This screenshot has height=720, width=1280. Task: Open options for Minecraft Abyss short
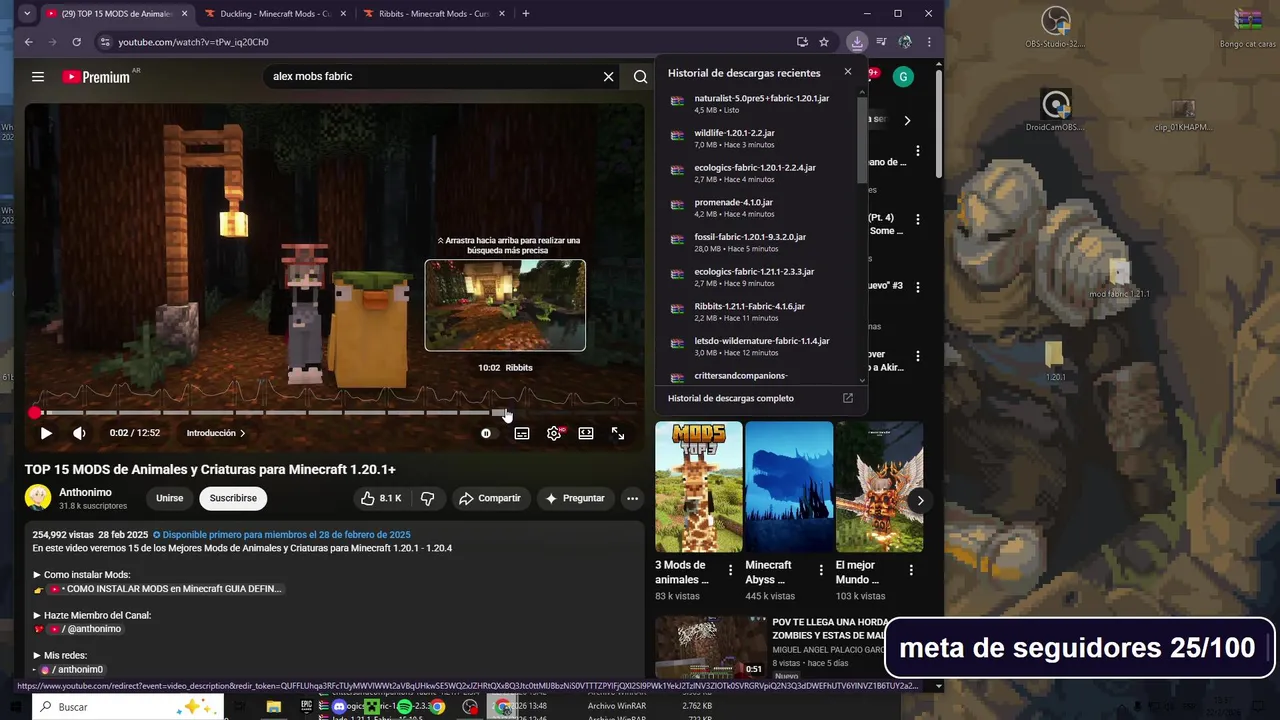(x=821, y=570)
